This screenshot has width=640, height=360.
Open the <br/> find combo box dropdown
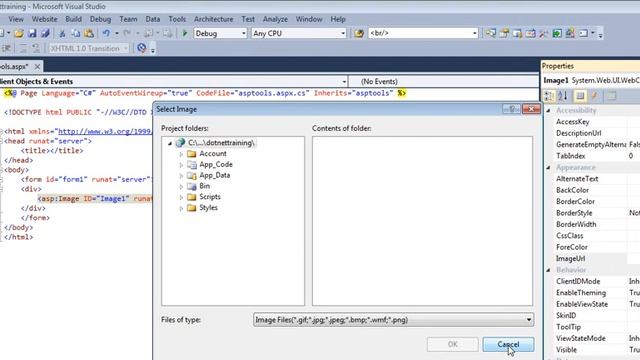[x=475, y=33]
